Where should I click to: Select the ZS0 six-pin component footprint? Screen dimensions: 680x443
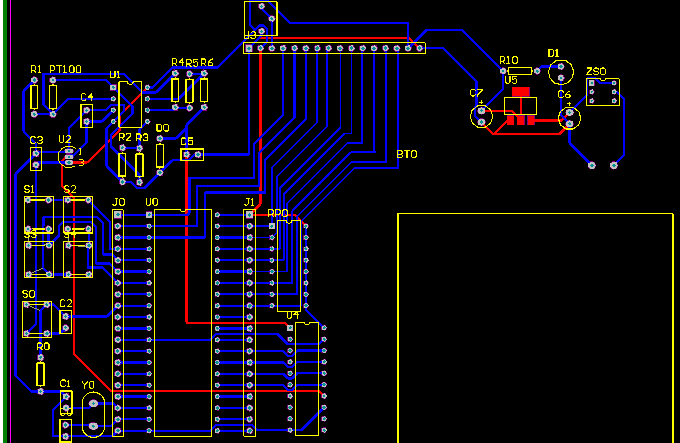click(x=603, y=92)
